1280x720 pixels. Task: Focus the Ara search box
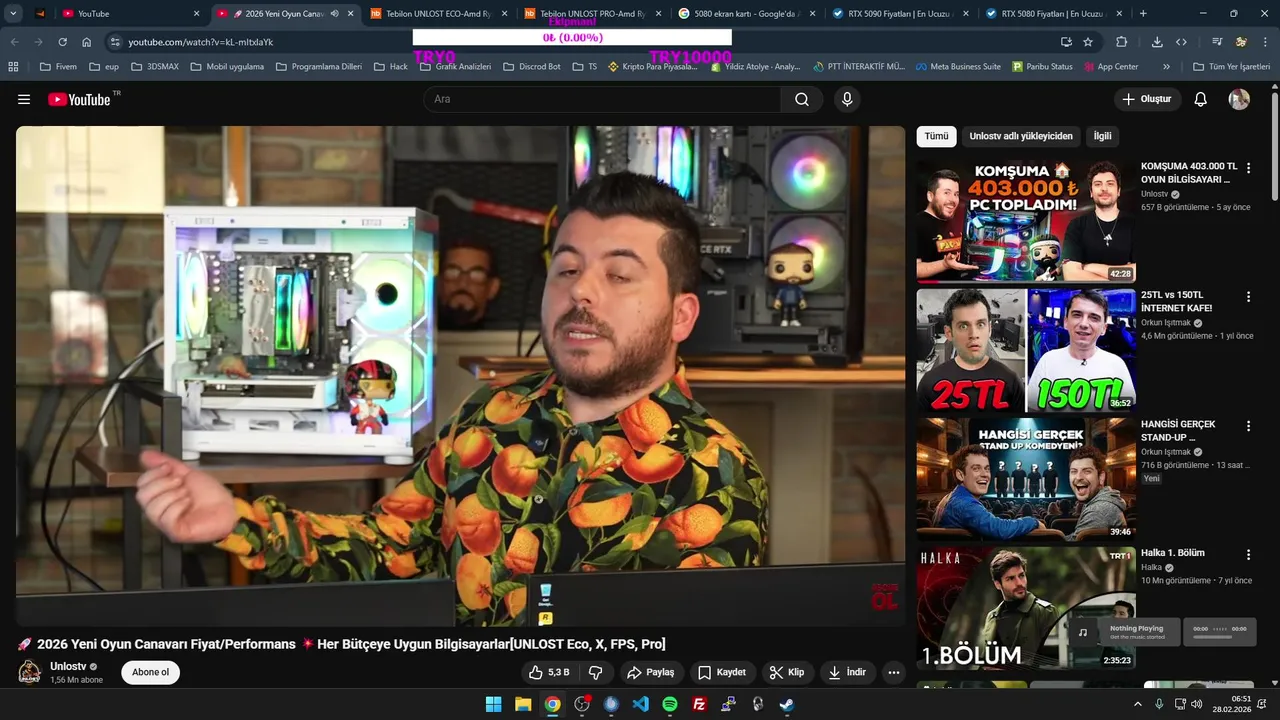(x=602, y=99)
